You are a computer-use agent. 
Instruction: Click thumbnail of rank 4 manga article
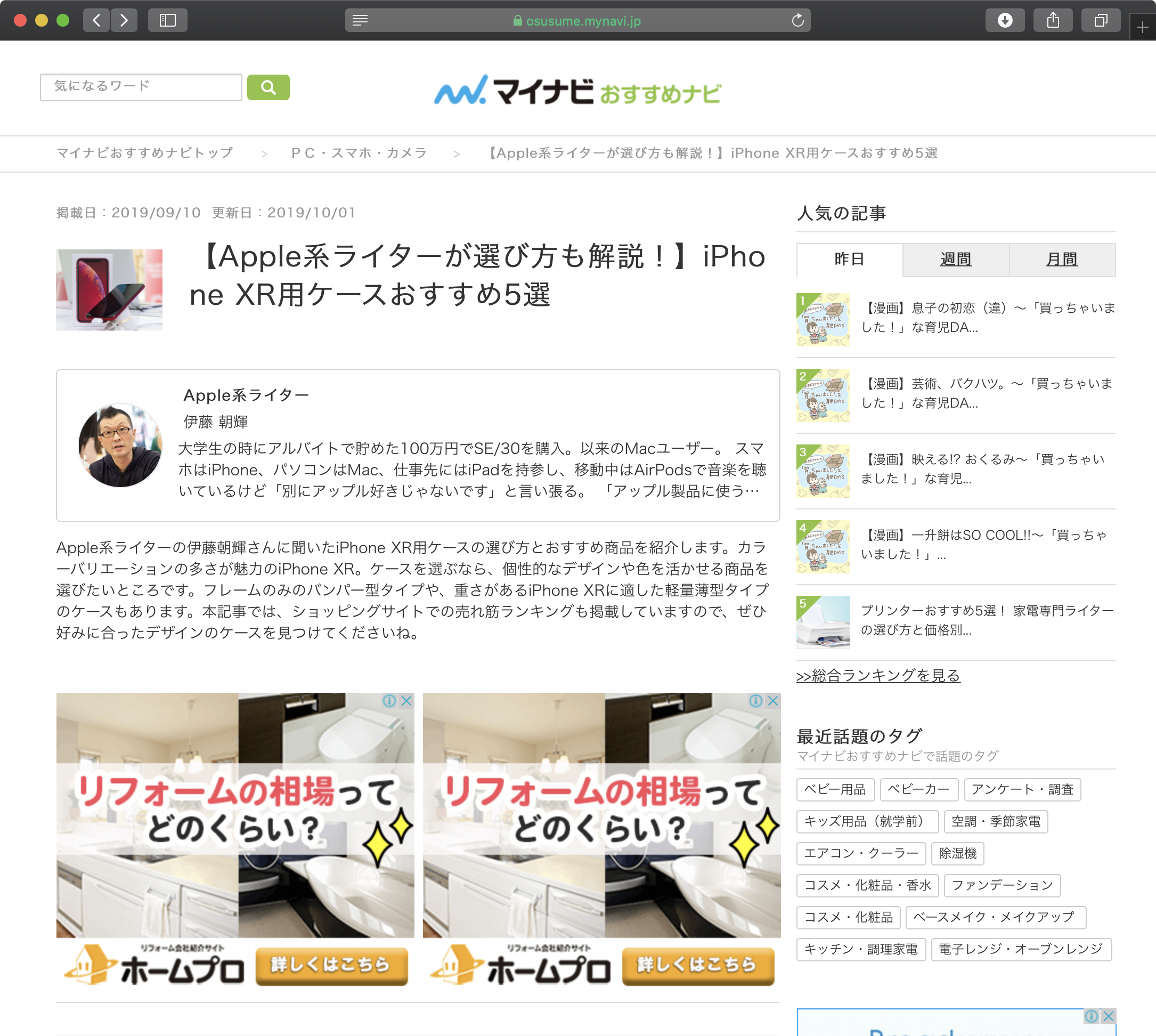point(823,547)
